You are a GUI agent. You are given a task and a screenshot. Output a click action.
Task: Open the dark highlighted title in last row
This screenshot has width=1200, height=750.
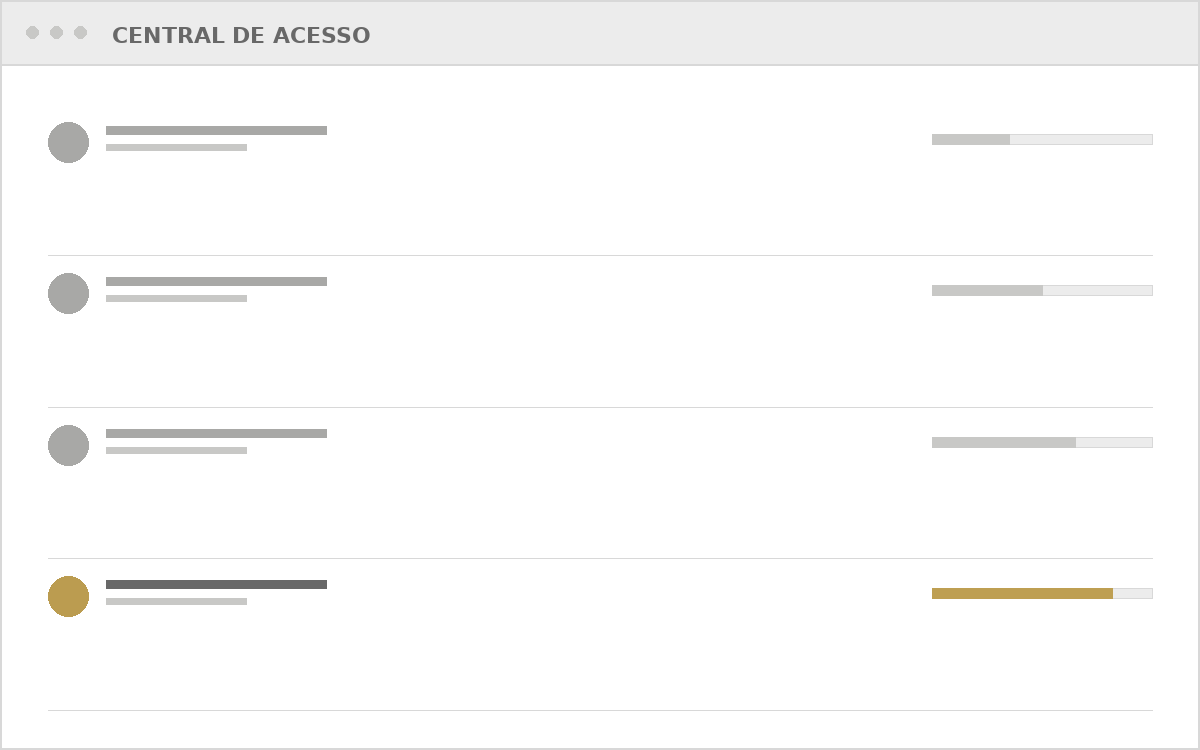click(x=216, y=584)
